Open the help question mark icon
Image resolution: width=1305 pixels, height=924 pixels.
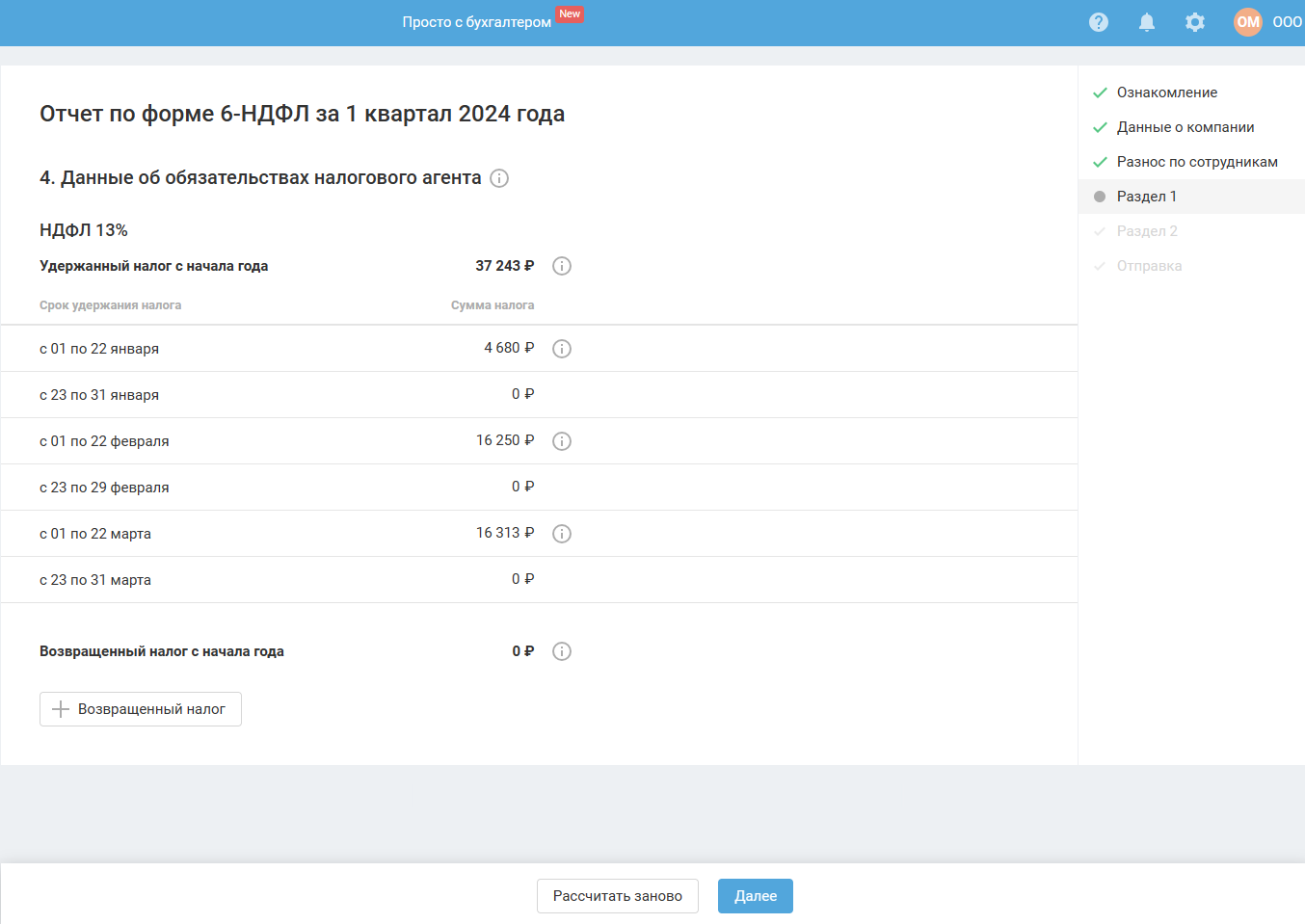click(x=1099, y=22)
